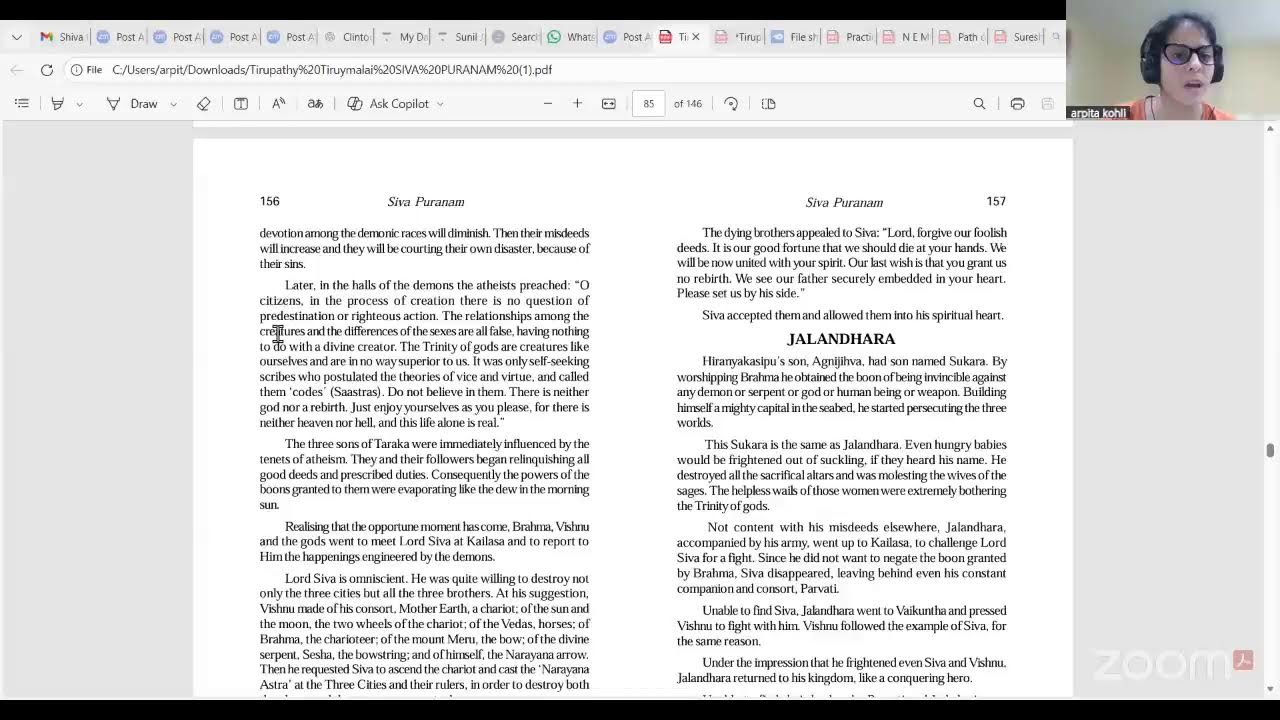The image size is (1280, 720).
Task: Open the File sh tab
Action: click(796, 37)
